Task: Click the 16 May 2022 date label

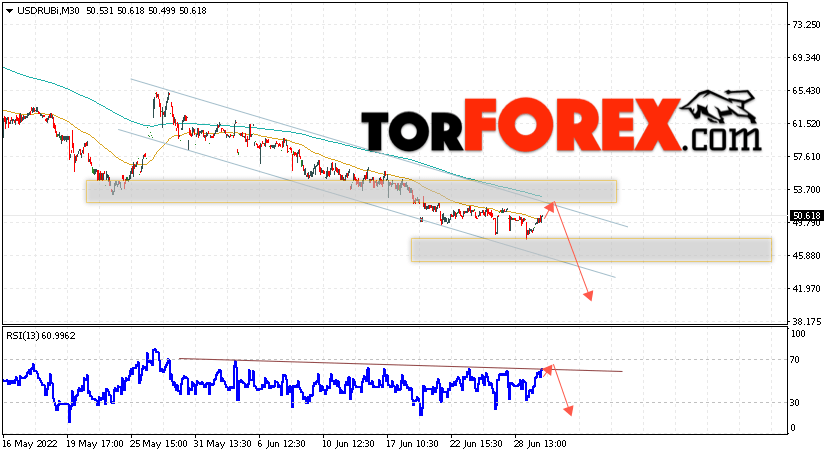Action: pyautogui.click(x=30, y=444)
